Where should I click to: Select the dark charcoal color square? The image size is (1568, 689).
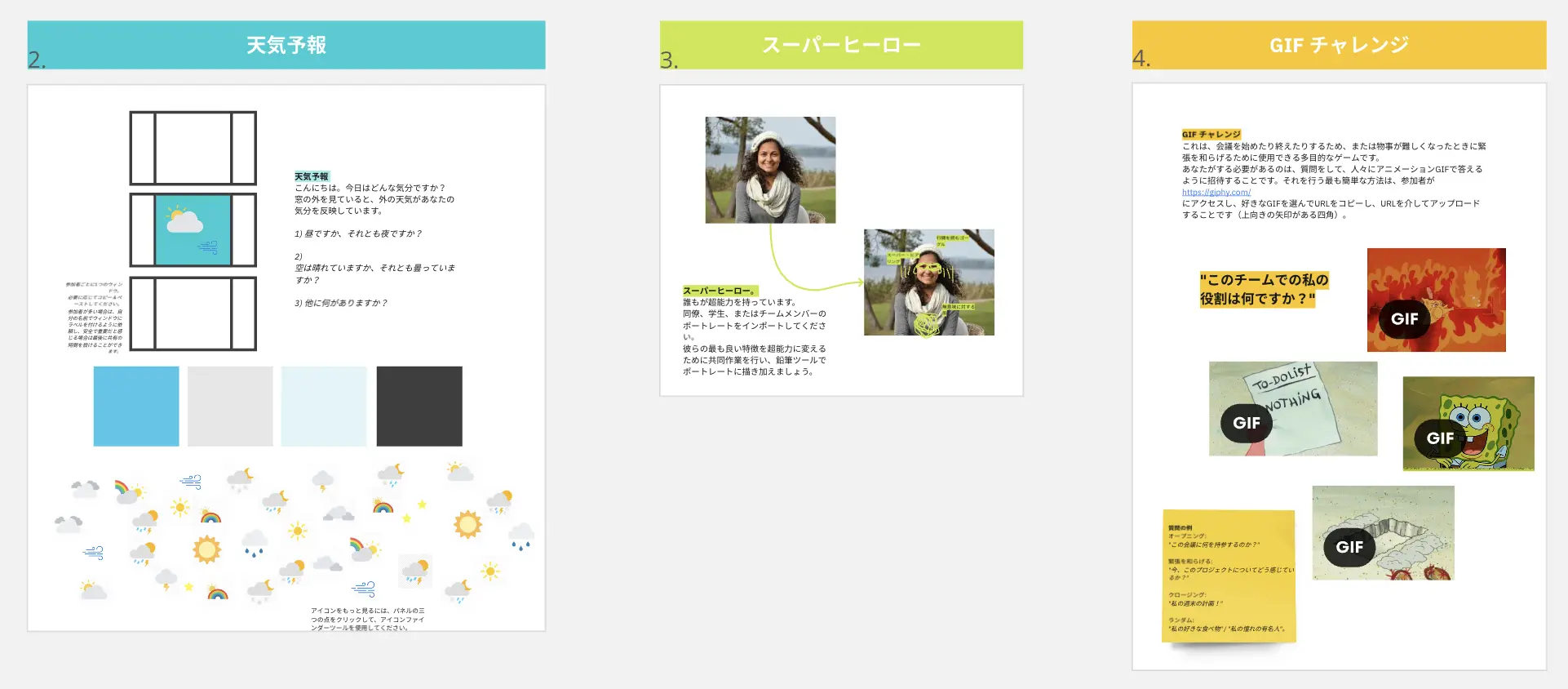click(419, 406)
